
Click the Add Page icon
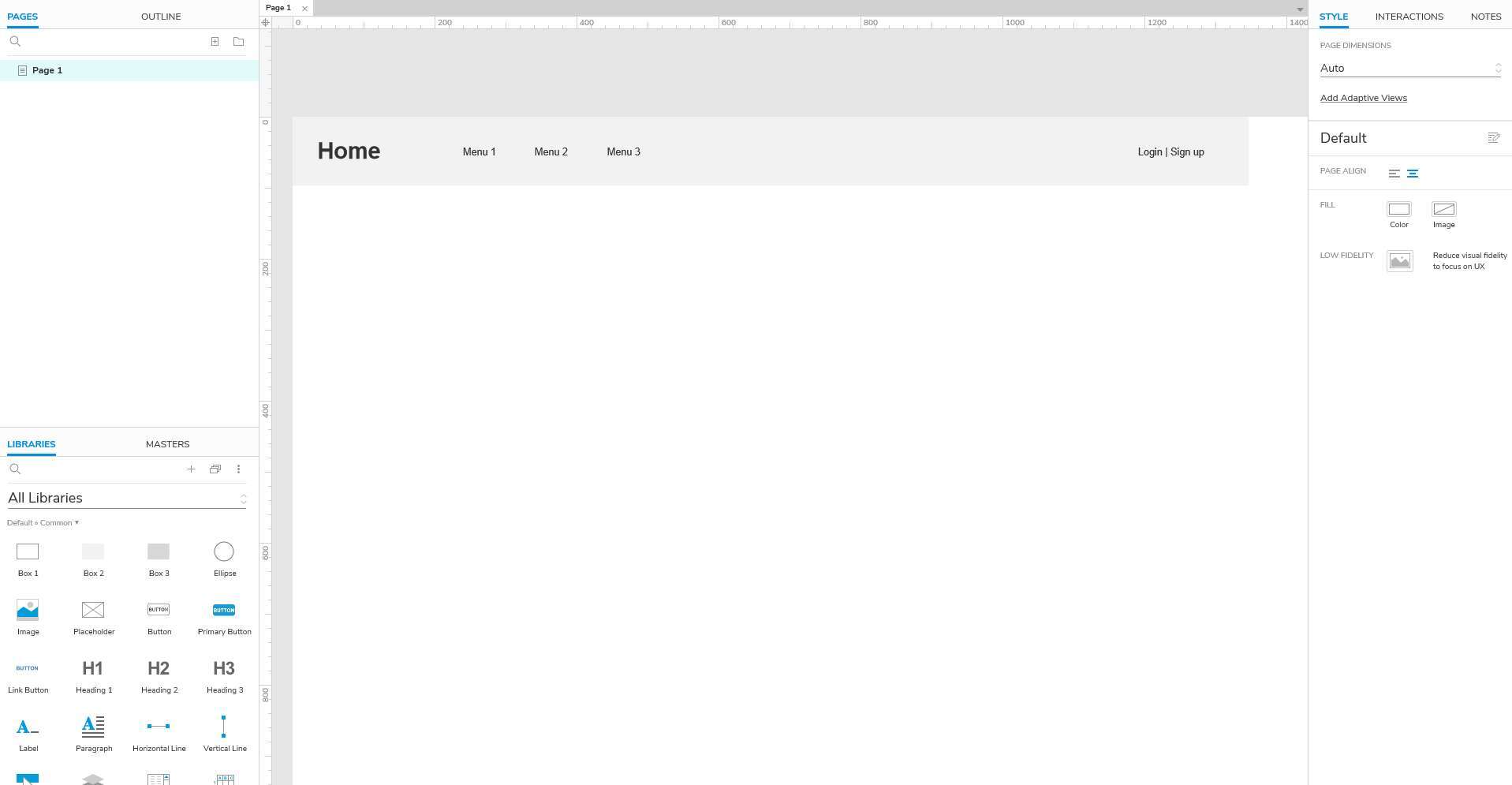[x=215, y=42]
